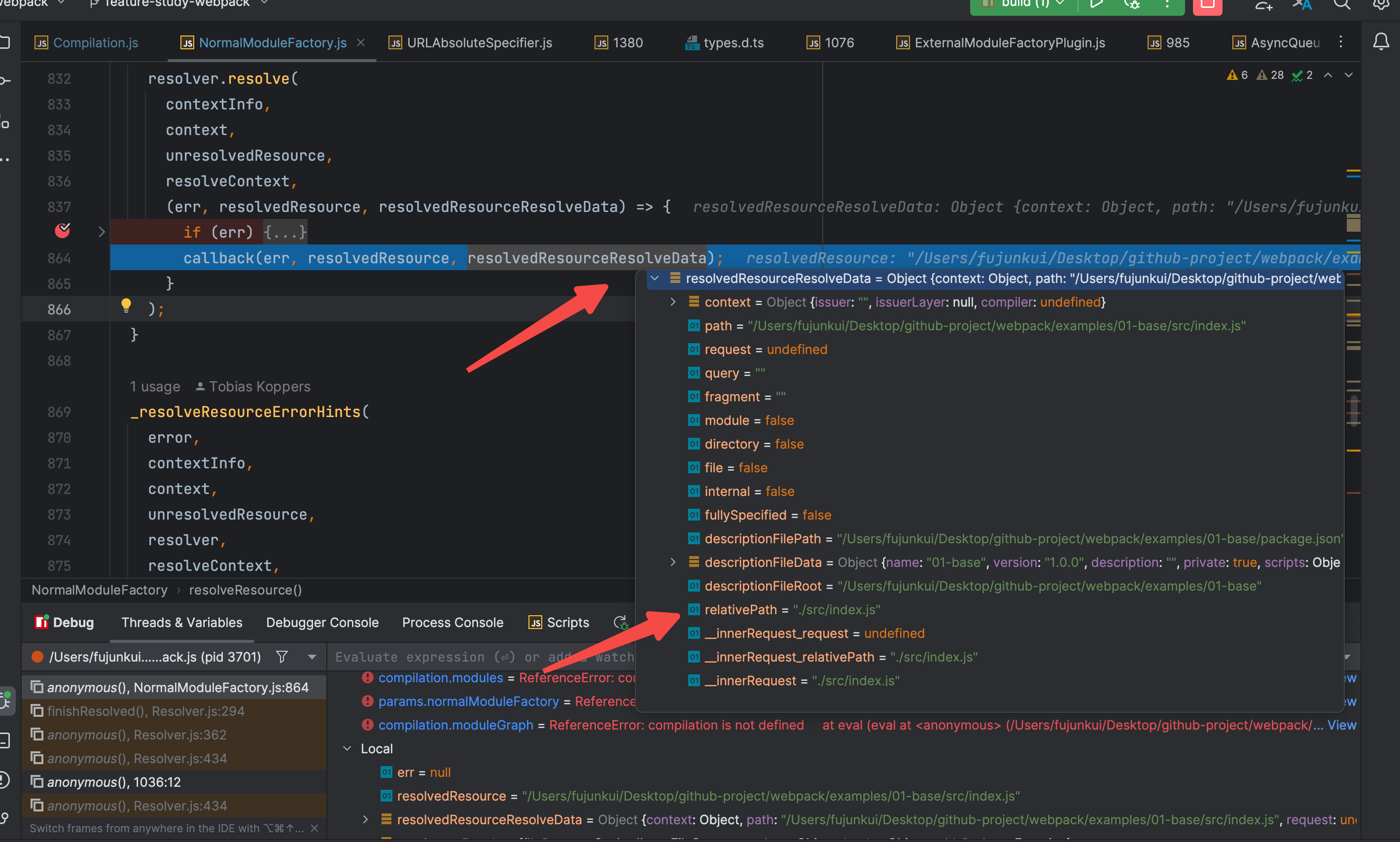
Task: Click the next highlighted error down arrow
Action: click(x=1348, y=75)
